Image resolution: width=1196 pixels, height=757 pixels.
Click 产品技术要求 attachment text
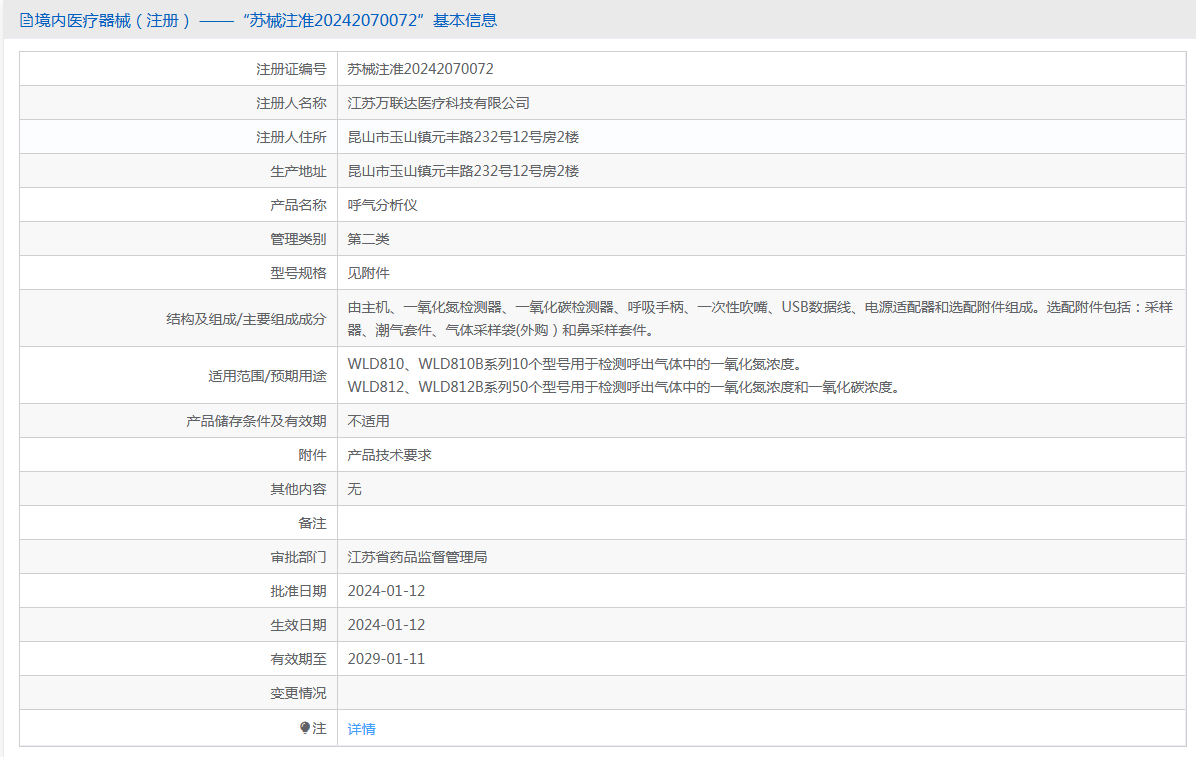tap(389, 455)
